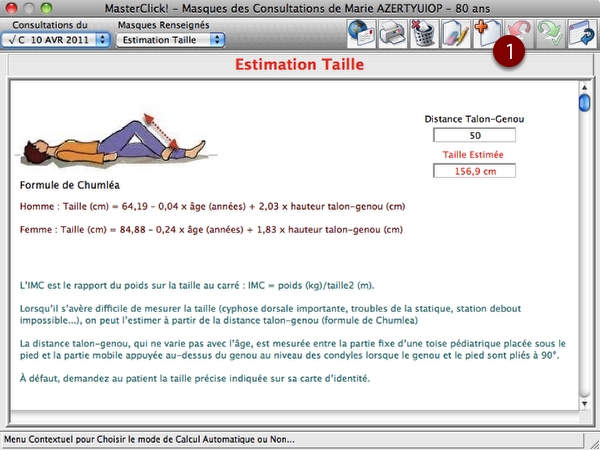Add a new mask with the plus-page icon

488,34
